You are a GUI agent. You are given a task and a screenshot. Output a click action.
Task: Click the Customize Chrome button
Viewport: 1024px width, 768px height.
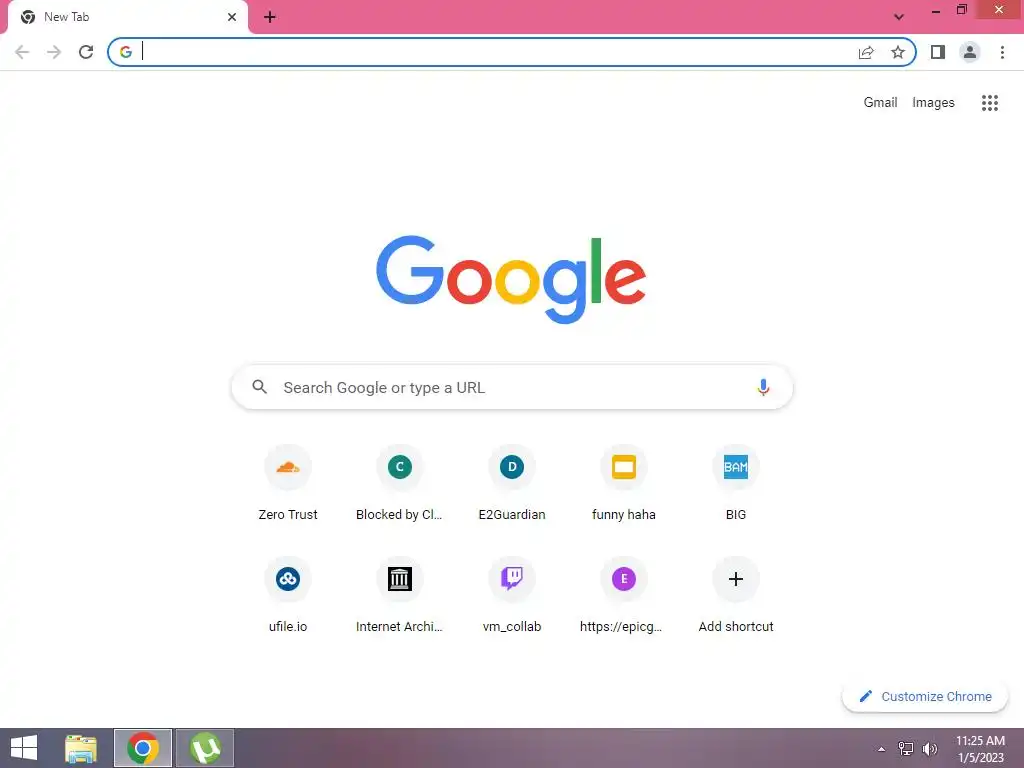(925, 696)
